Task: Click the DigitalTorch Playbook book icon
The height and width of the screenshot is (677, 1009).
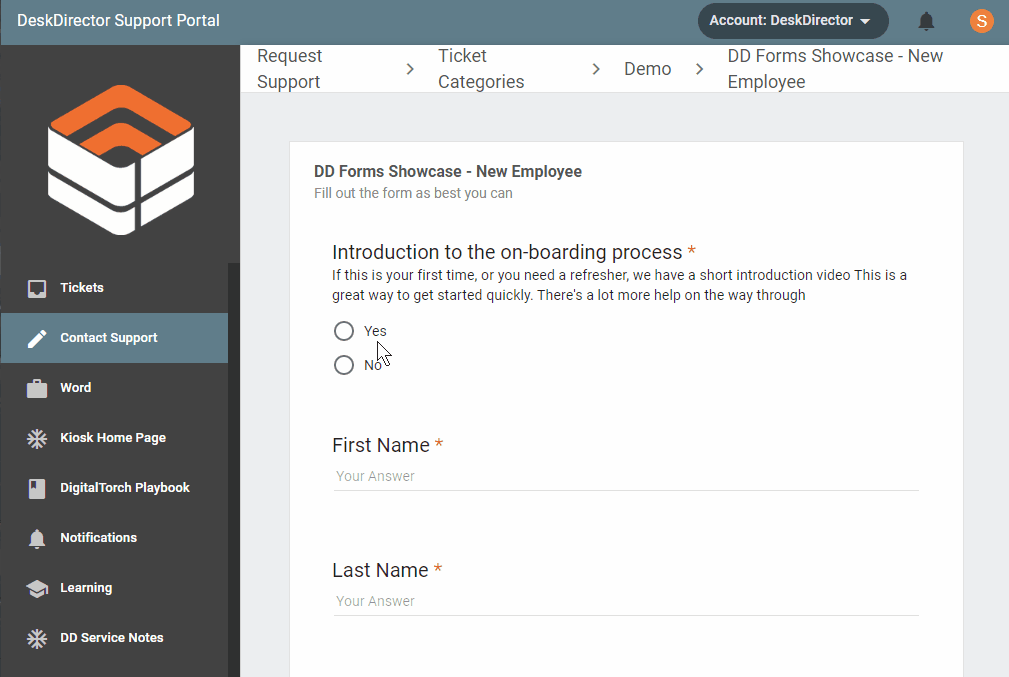Action: click(37, 488)
